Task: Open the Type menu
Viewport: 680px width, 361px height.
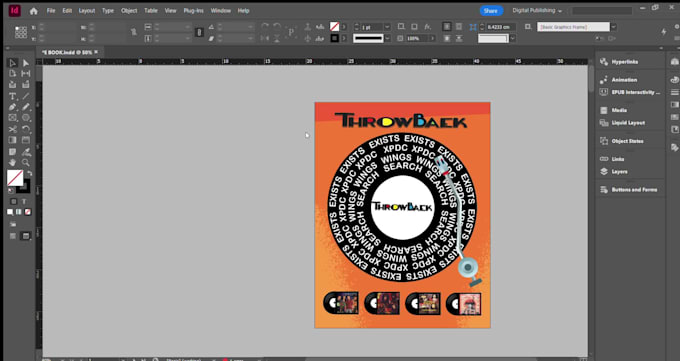Action: pos(108,10)
